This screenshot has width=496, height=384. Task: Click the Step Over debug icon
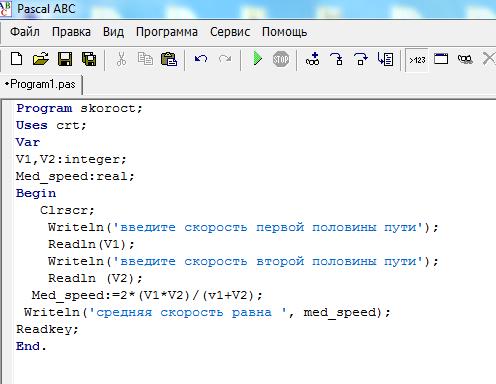361,59
